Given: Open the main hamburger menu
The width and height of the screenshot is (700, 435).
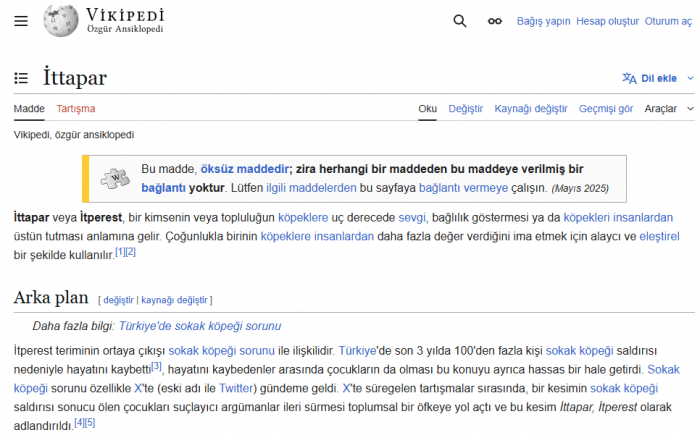Looking at the screenshot, I should click(x=21, y=21).
